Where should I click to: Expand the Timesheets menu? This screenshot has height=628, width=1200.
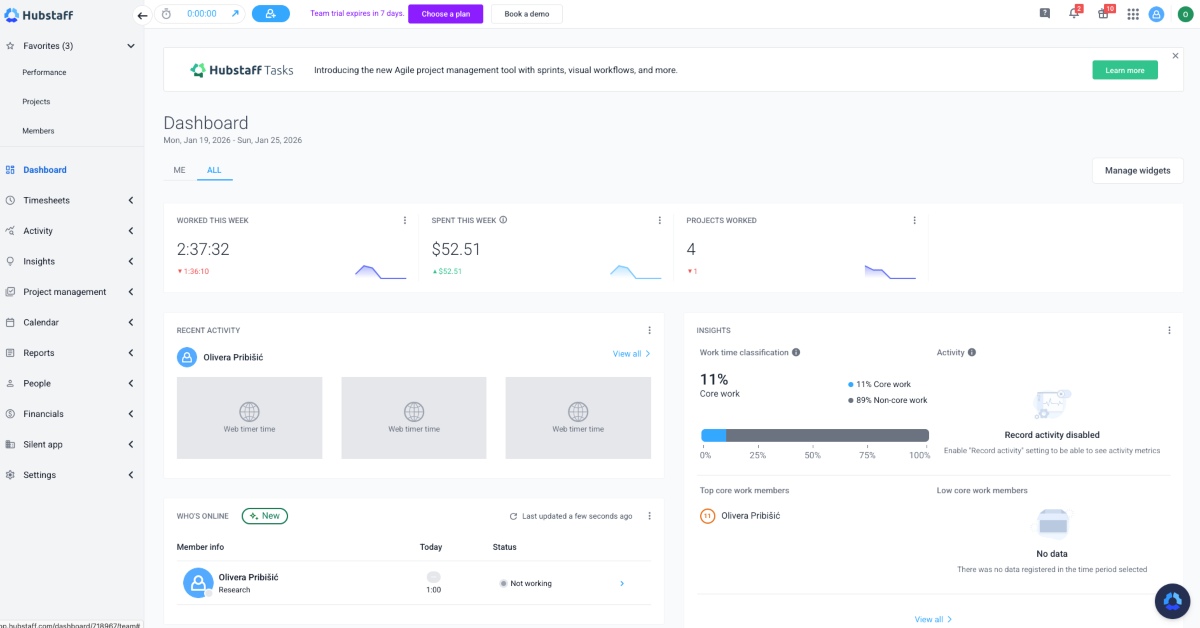coord(131,200)
